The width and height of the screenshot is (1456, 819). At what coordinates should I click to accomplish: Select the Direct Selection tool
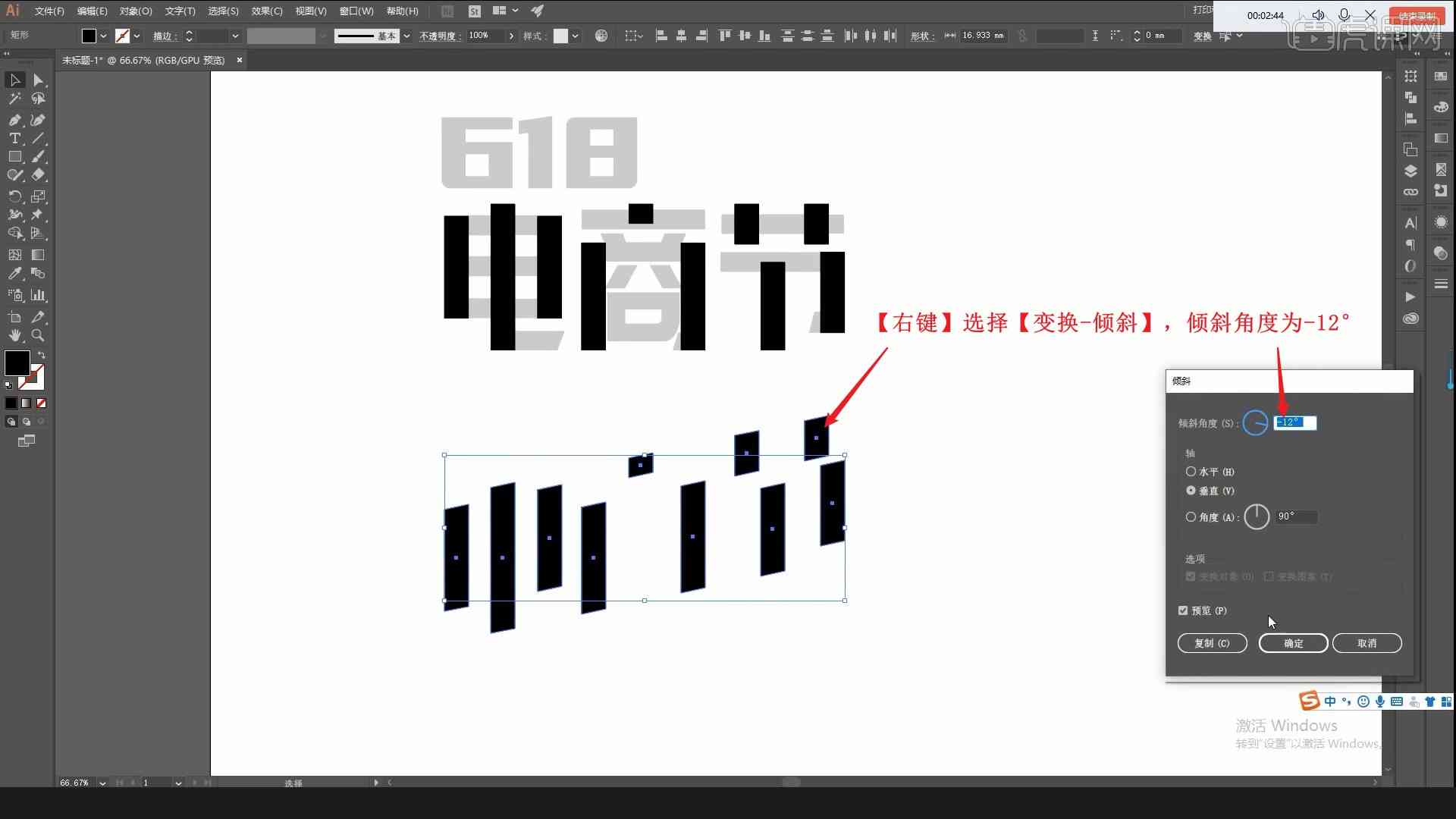click(x=38, y=80)
